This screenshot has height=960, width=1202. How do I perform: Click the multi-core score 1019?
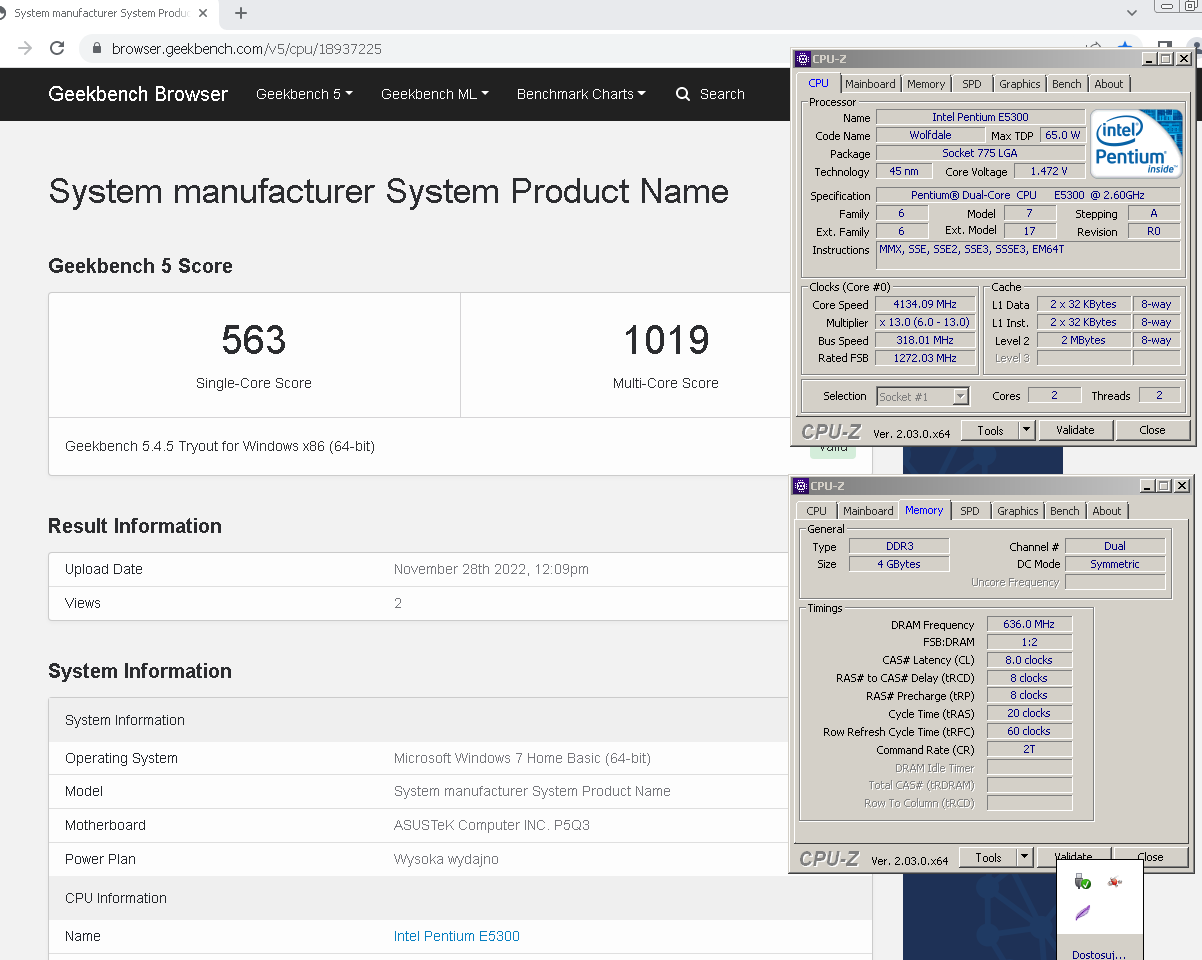point(666,340)
